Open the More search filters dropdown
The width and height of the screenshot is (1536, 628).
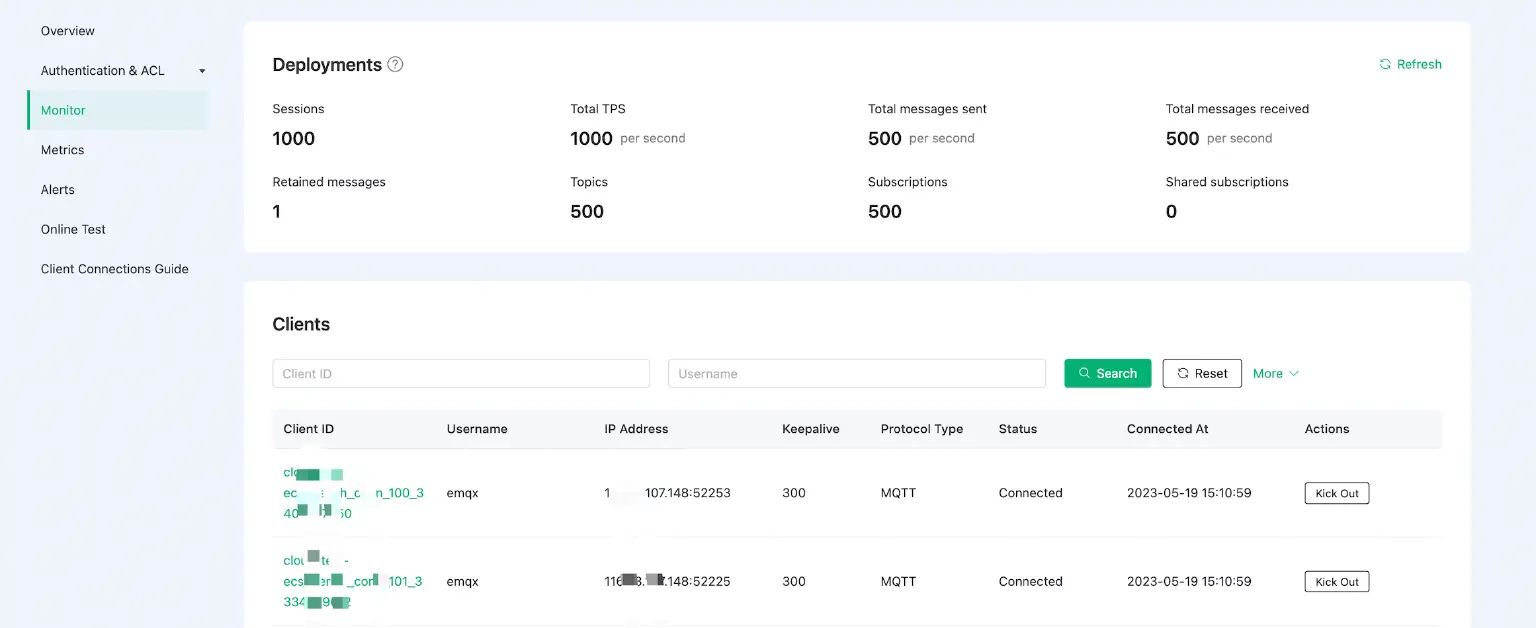[x=1276, y=372]
